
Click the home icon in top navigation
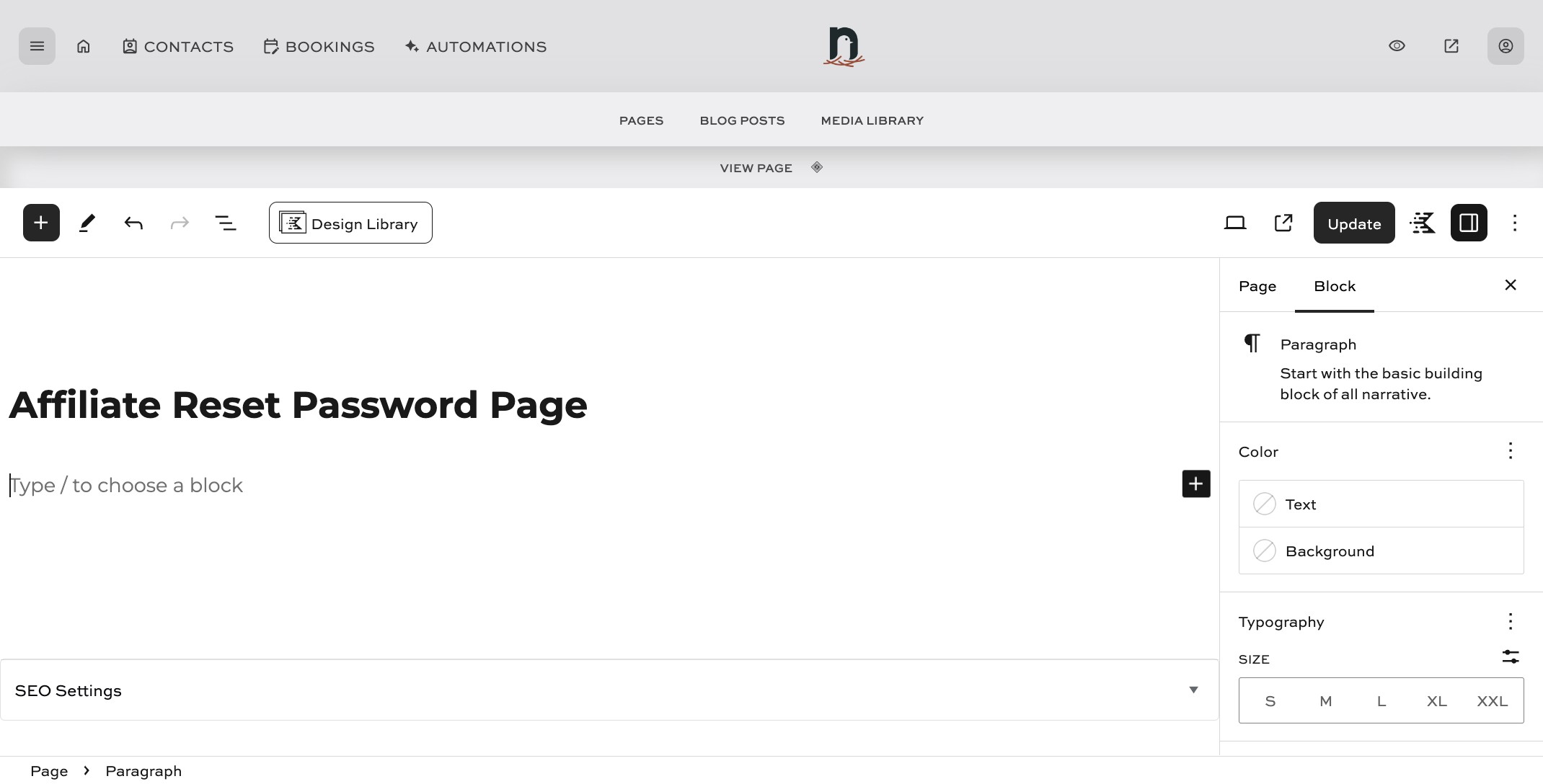pos(84,46)
